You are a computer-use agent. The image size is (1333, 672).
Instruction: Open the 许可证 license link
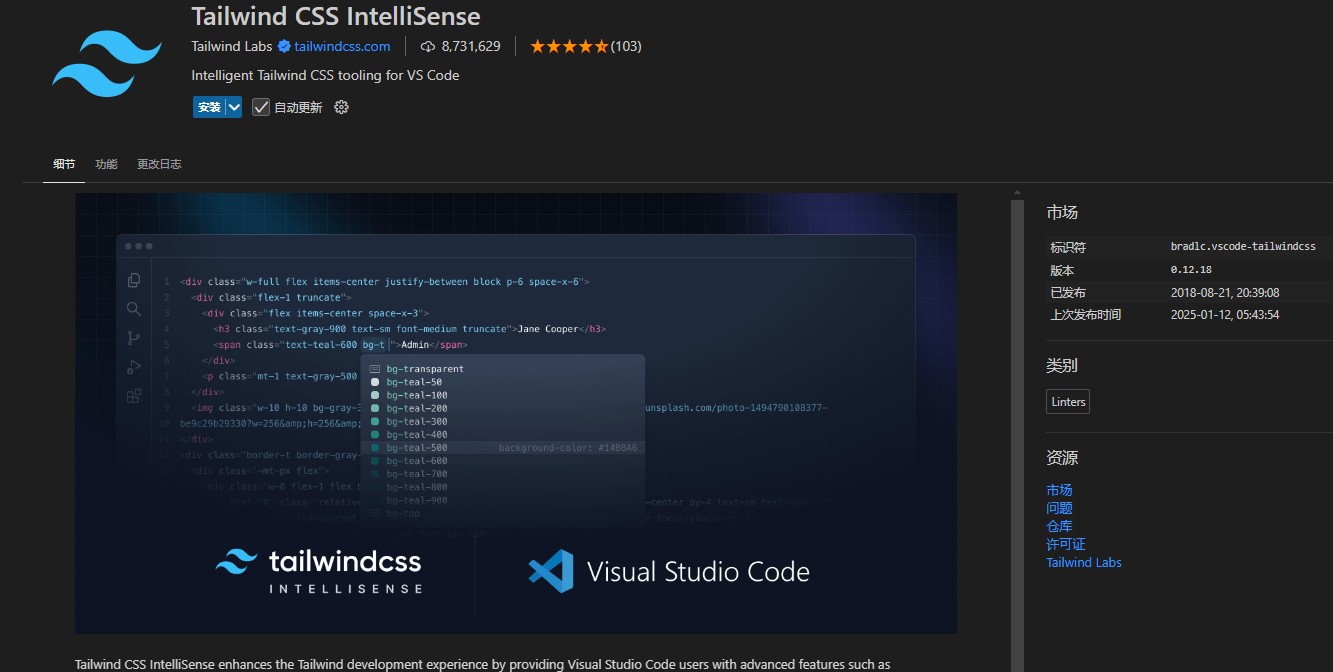[x=1065, y=544]
